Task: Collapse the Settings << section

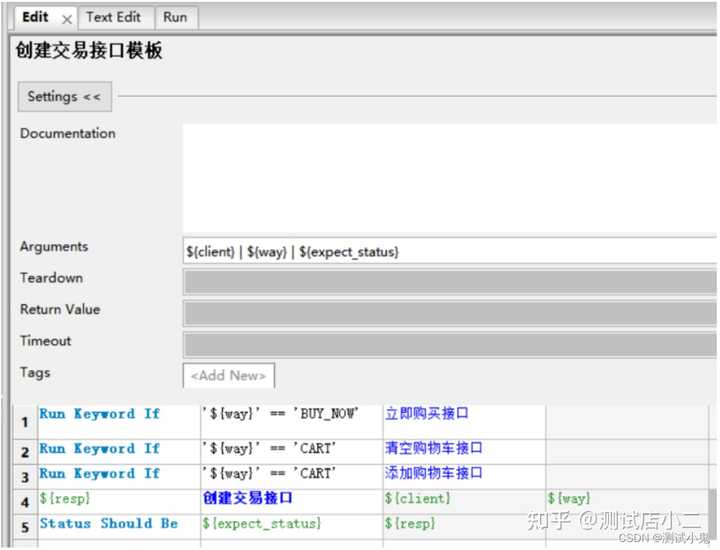Action: [64, 97]
